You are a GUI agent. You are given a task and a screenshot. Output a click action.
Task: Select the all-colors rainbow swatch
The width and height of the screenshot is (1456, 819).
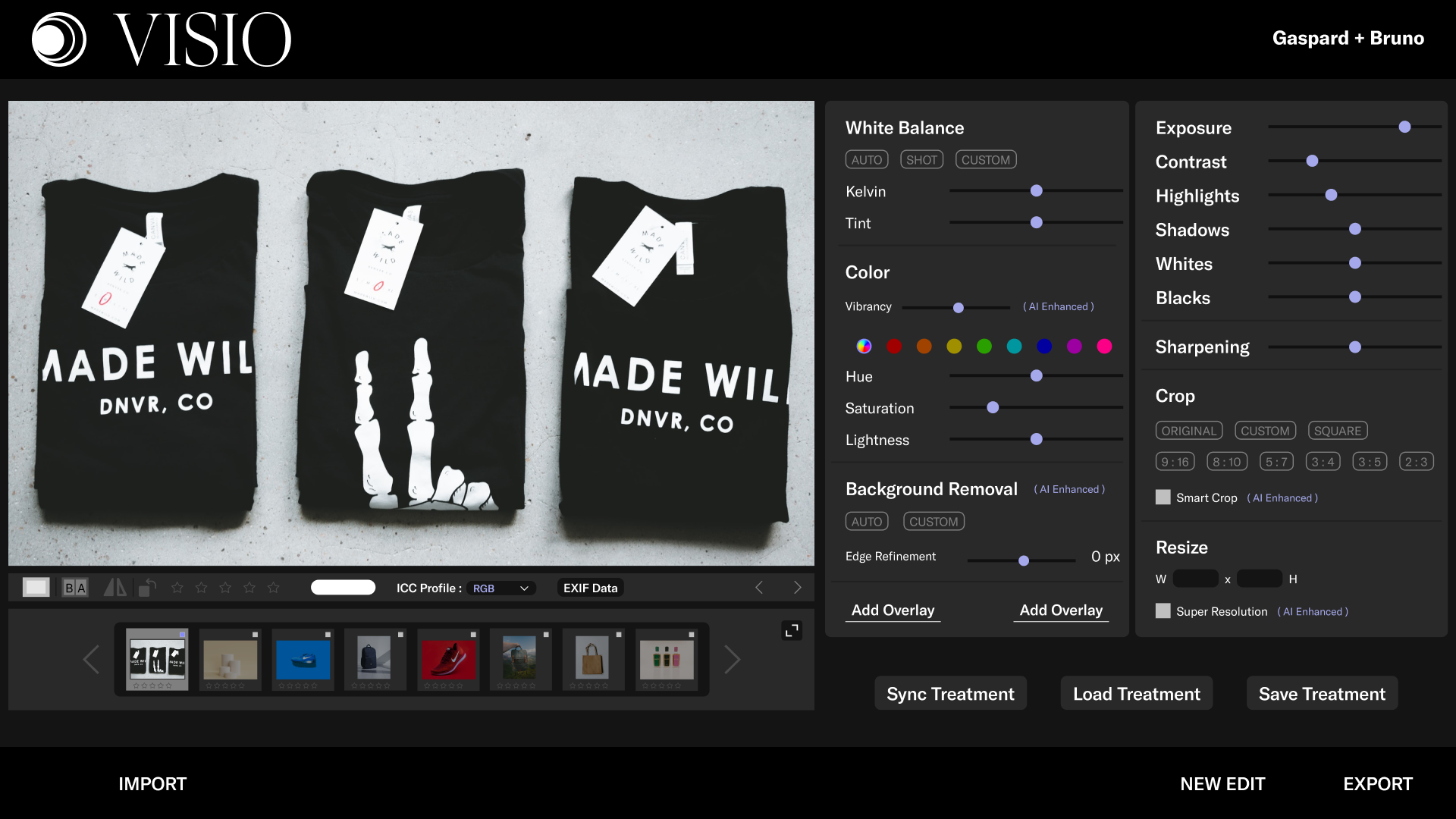864,347
